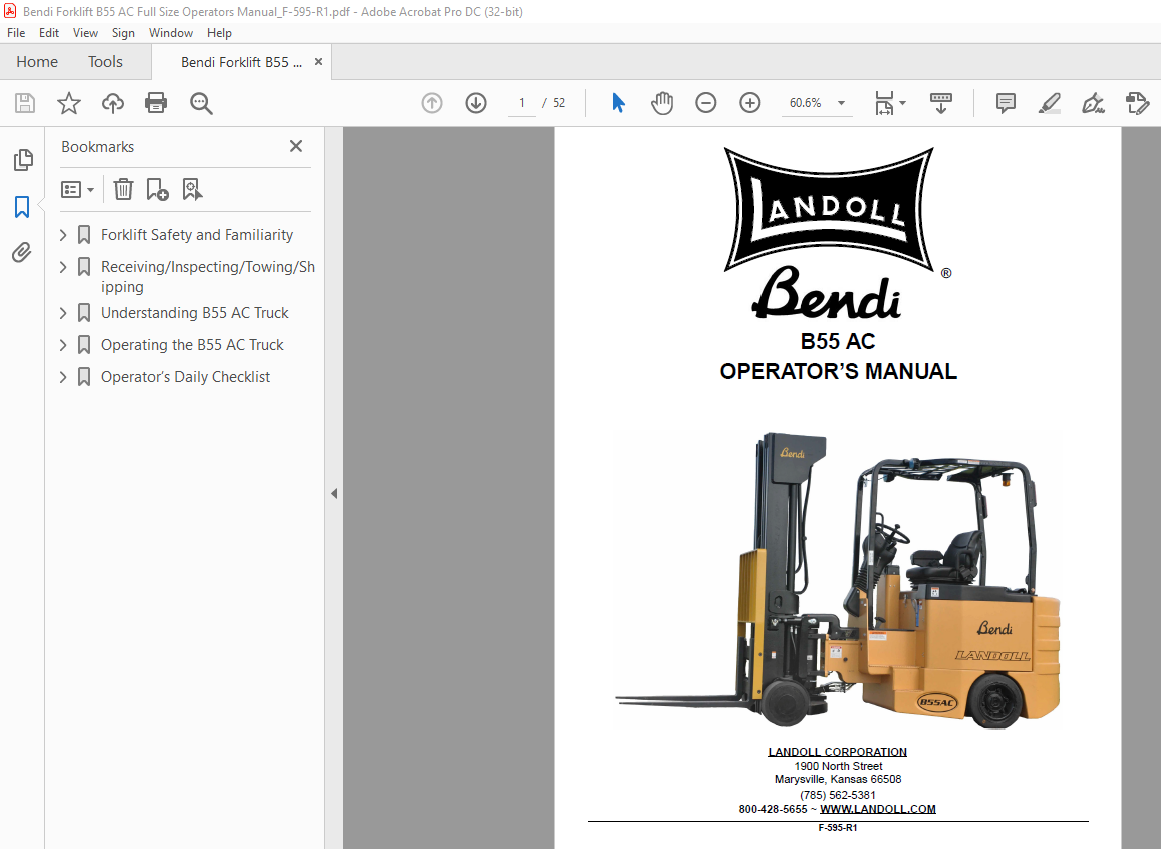Viewport: 1161px width, 849px height.
Task: Click the LANDOLL CORPORATION heading text
Action: [837, 752]
